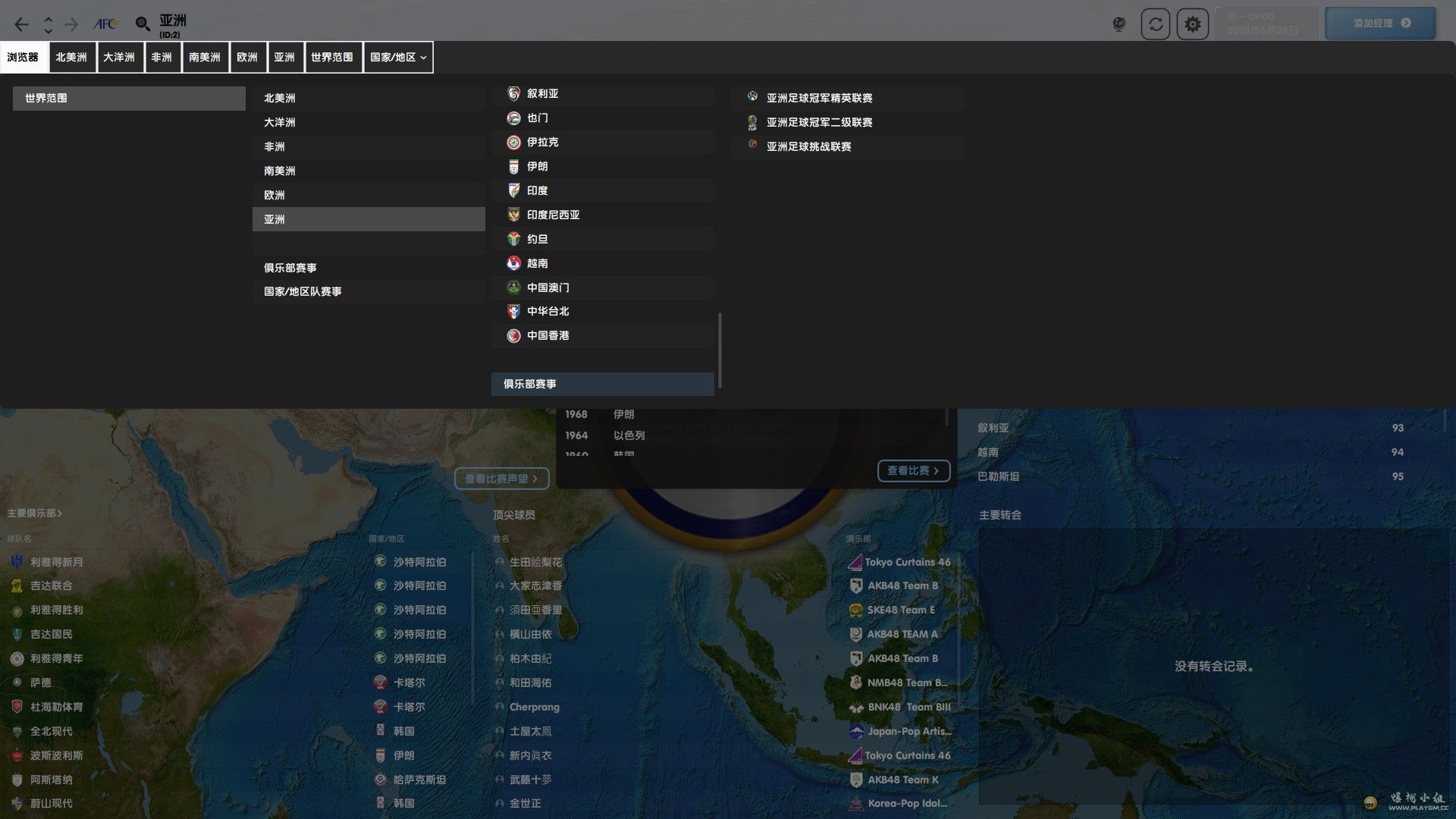Click the 也门 flag badge icon
Viewport: 1456px width, 819px height.
point(513,118)
